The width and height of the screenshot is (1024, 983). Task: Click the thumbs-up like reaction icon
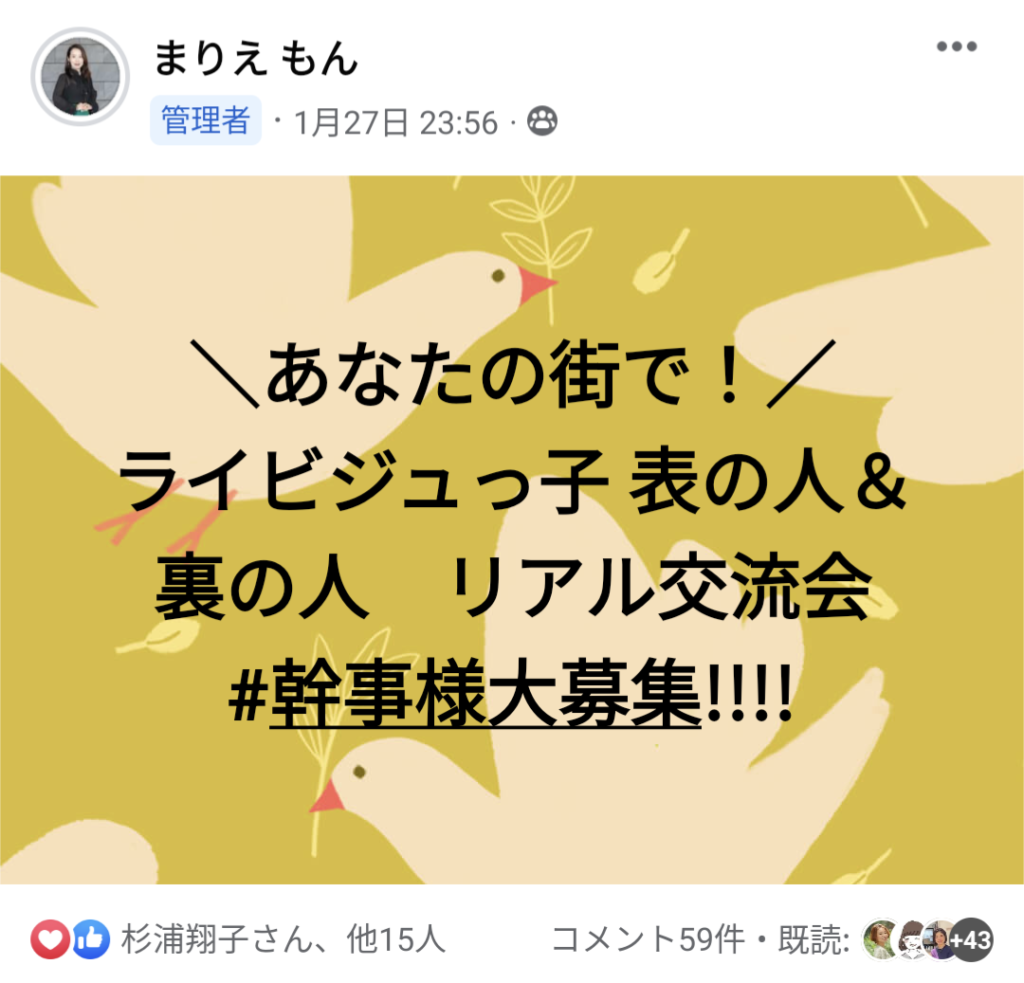click(91, 939)
